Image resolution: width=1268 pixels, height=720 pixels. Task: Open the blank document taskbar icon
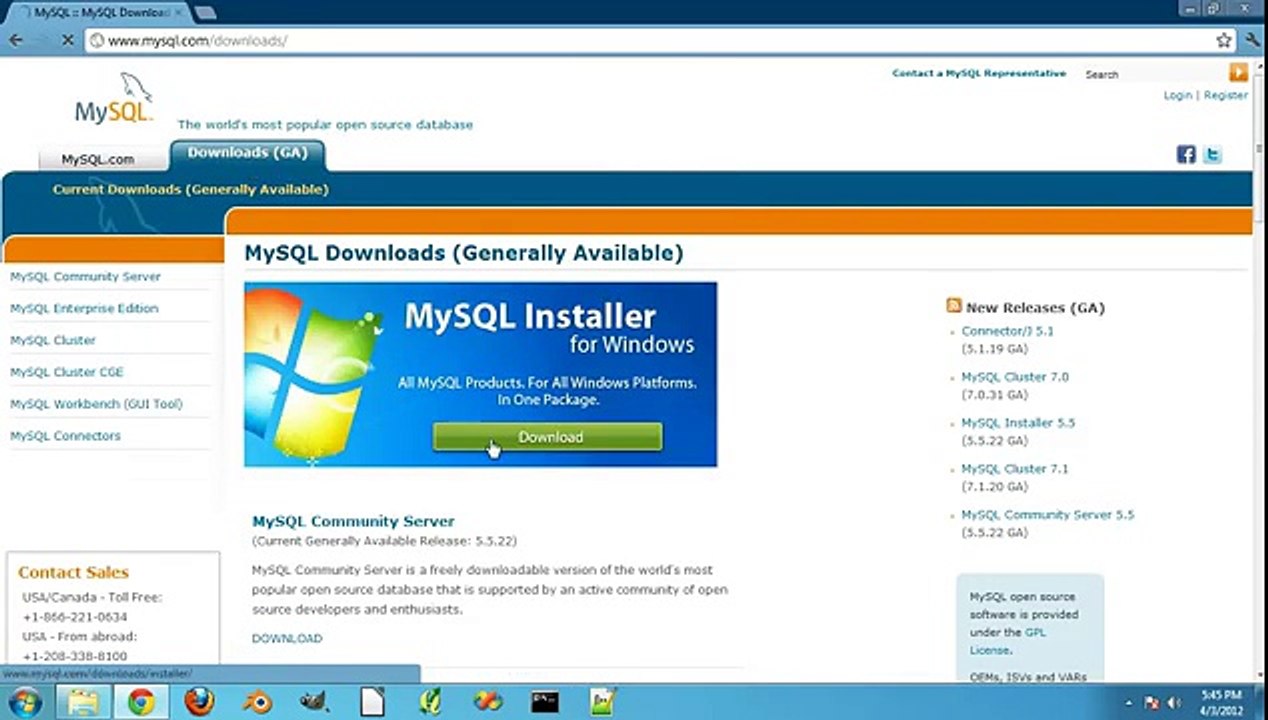click(372, 702)
